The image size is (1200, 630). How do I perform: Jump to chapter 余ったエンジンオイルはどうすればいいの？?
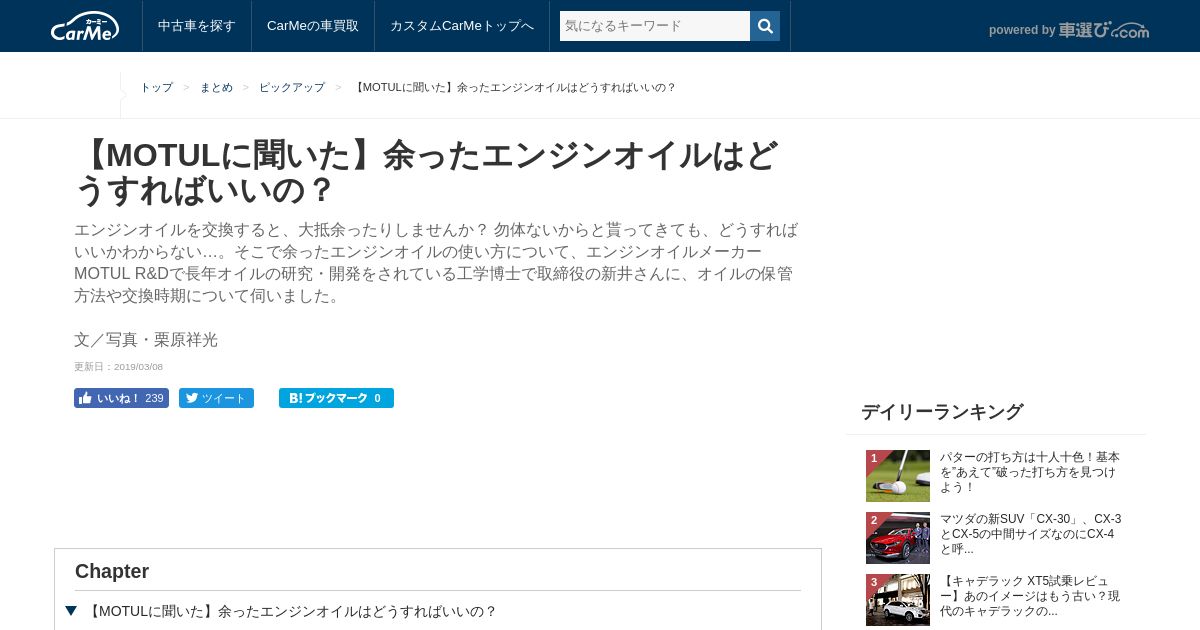coord(291,611)
